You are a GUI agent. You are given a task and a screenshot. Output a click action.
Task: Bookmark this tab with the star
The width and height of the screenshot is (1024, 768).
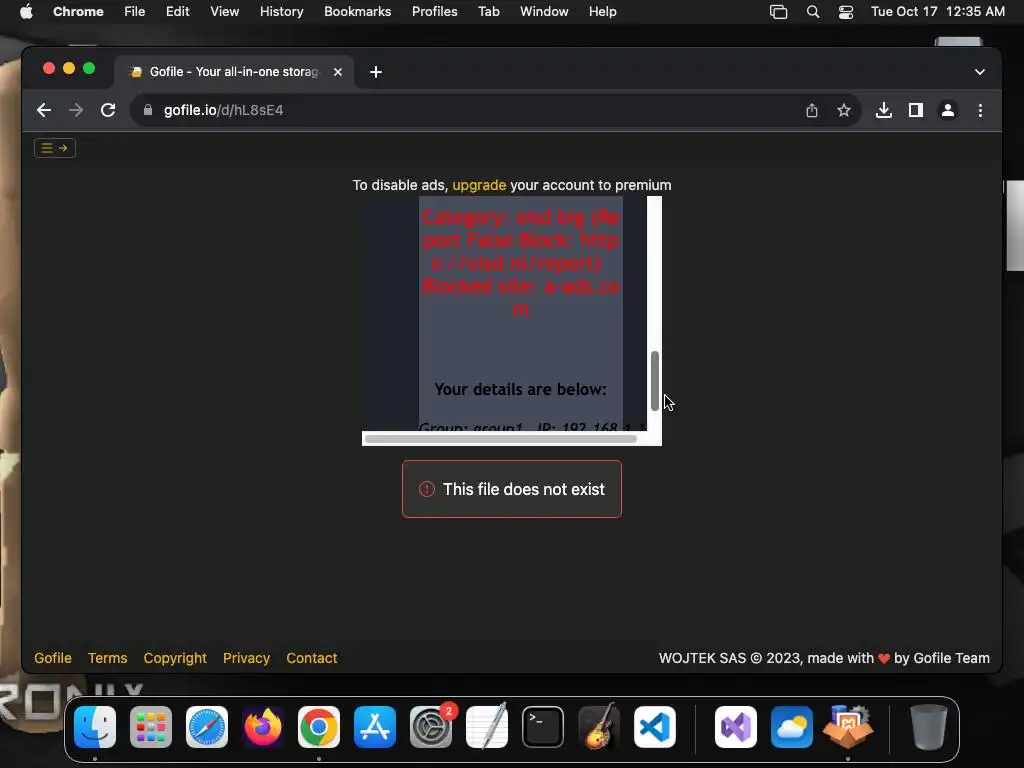coord(844,110)
